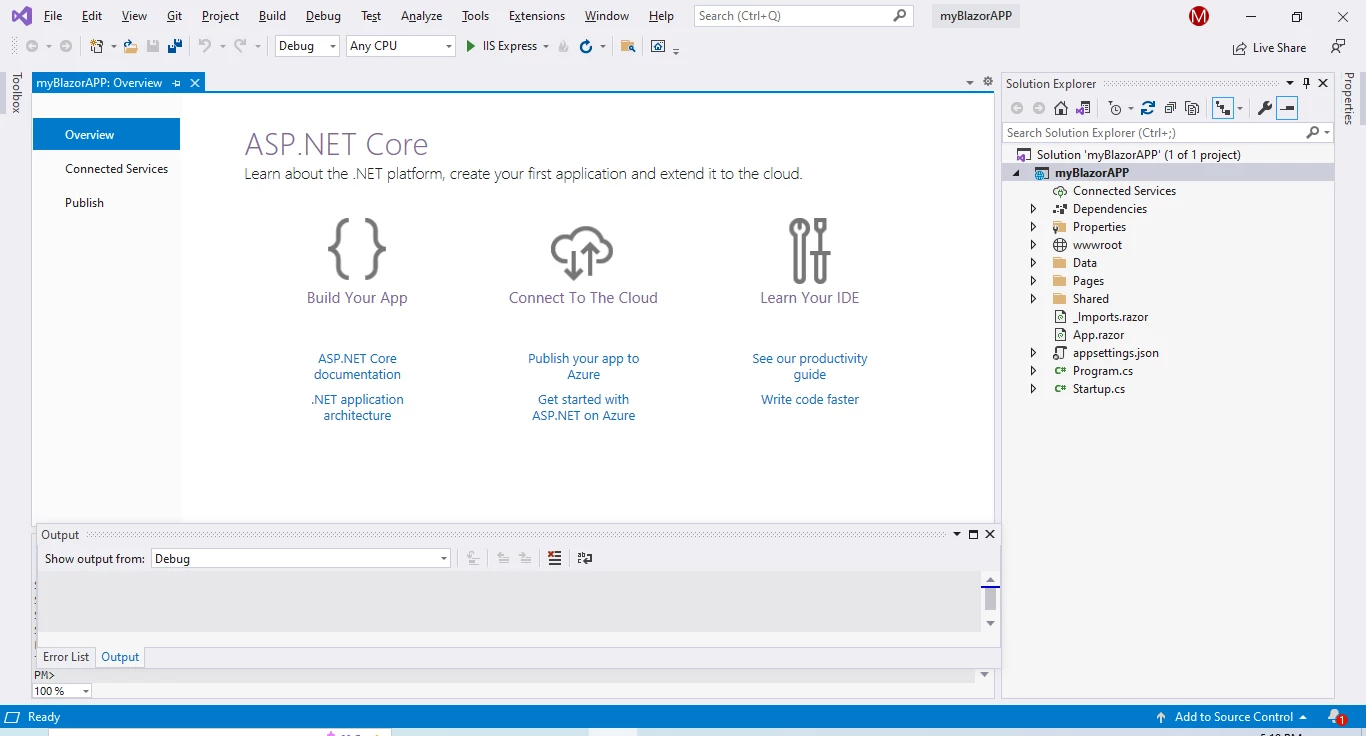Image resolution: width=1366 pixels, height=736 pixels.
Task: Open the ASP.NET Core documentation link
Action: [x=357, y=366]
